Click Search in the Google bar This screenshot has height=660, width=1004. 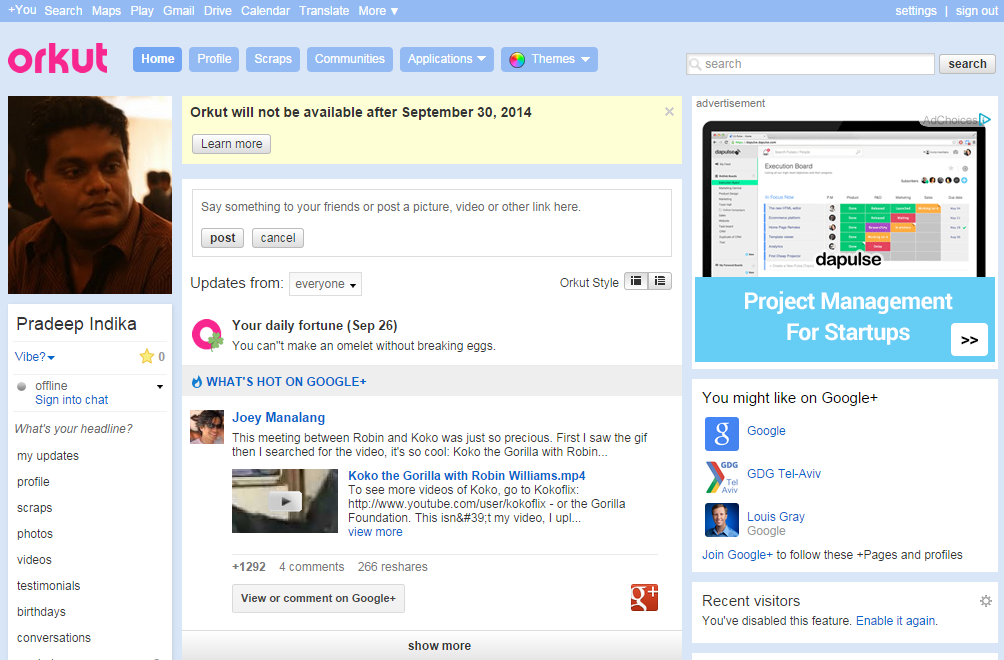pos(63,11)
